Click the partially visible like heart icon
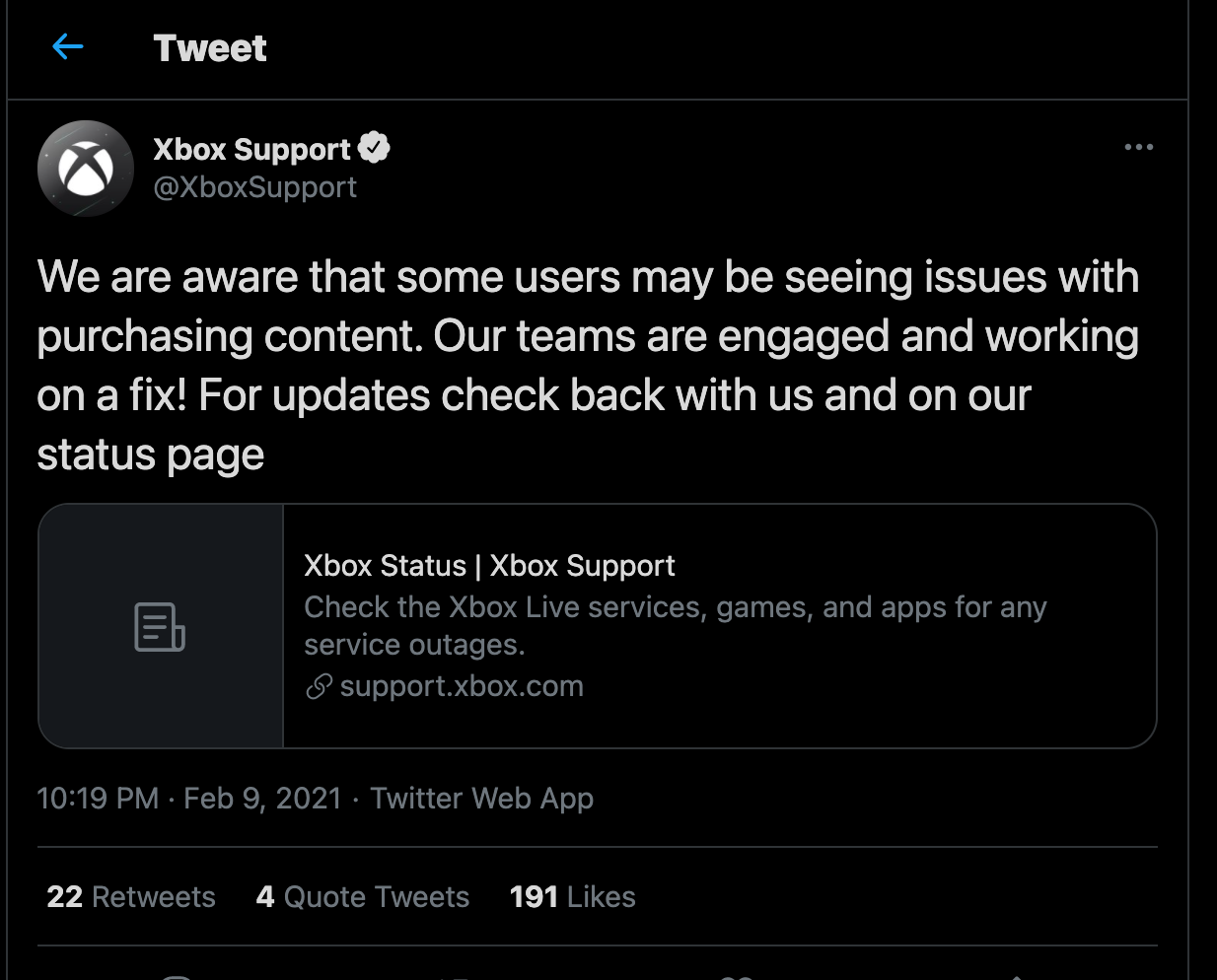Image resolution: width=1217 pixels, height=980 pixels. (x=737, y=976)
